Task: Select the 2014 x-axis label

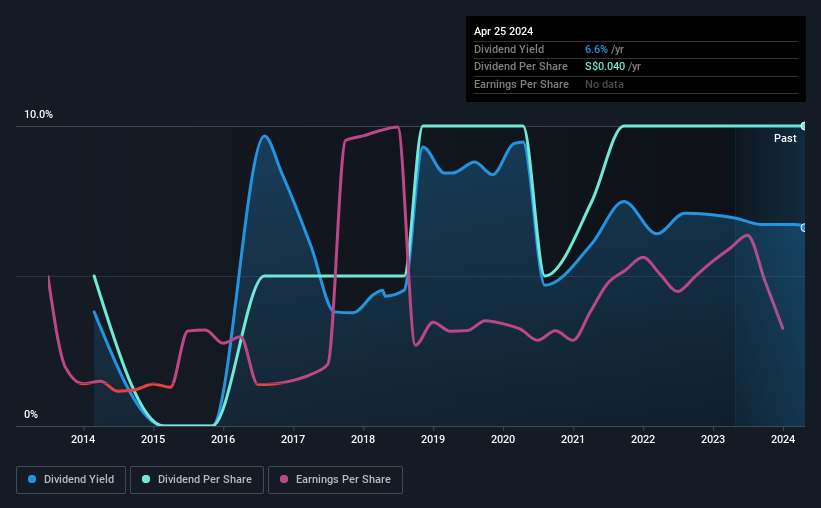Action: [x=83, y=439]
